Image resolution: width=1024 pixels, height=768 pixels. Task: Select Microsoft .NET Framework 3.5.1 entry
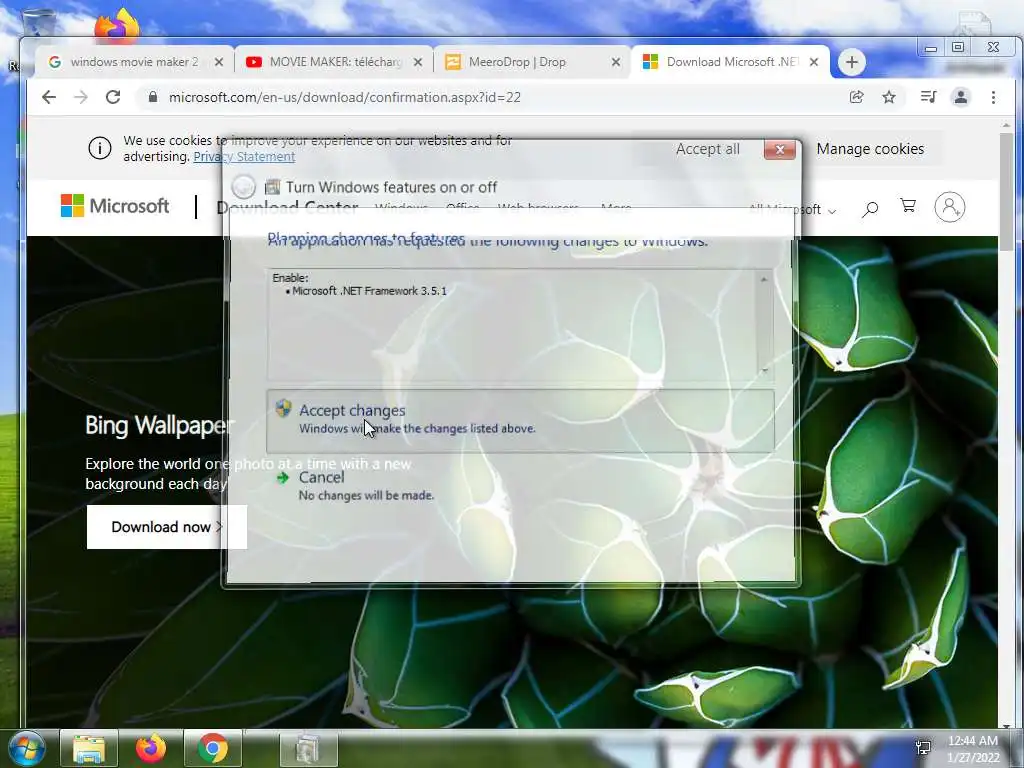[x=369, y=291]
